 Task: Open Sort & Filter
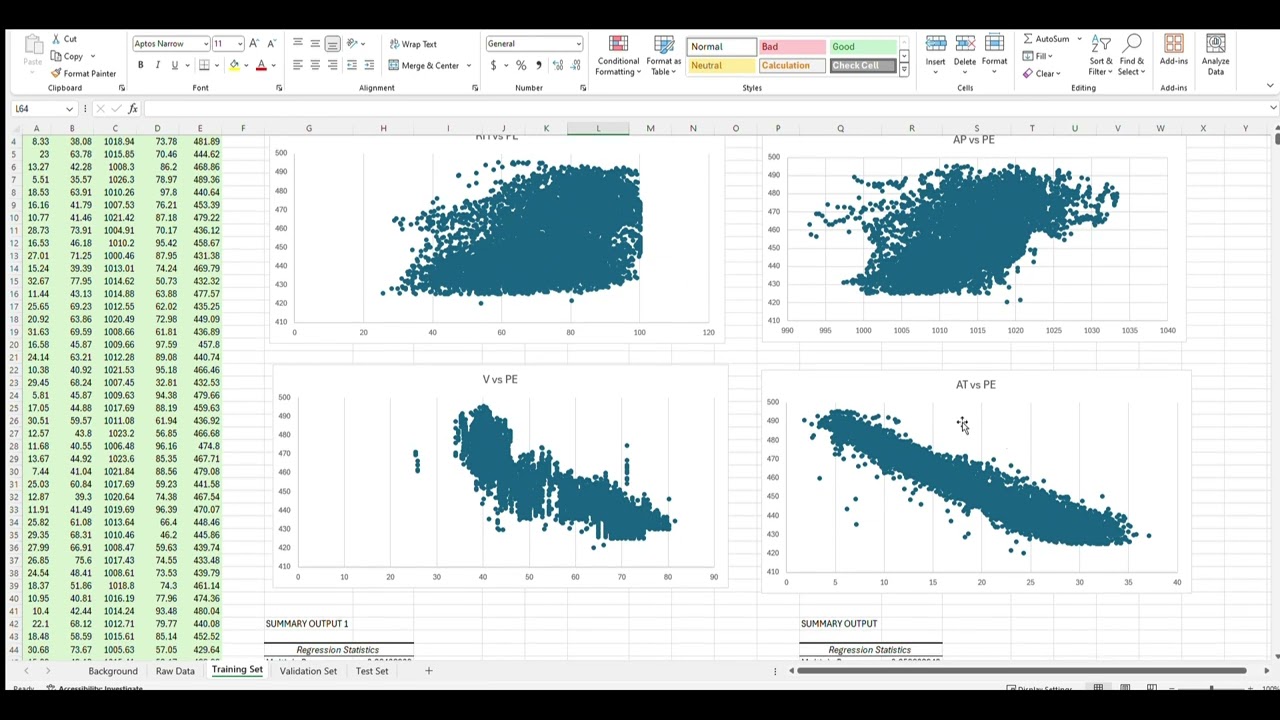pyautogui.click(x=1101, y=56)
